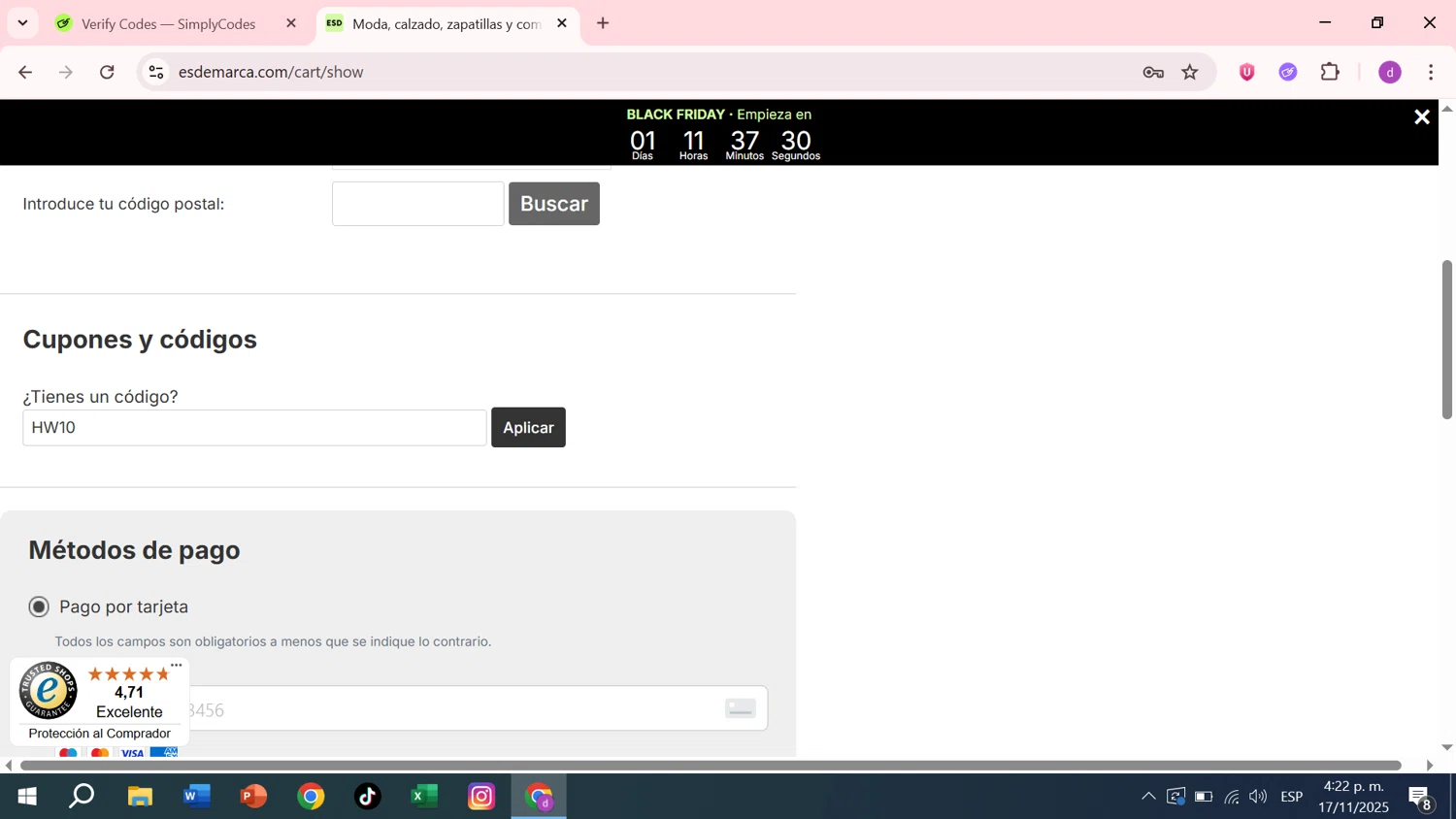This screenshot has height=819, width=1456.
Task: Open File Explorer from taskbar
Action: (x=140, y=797)
